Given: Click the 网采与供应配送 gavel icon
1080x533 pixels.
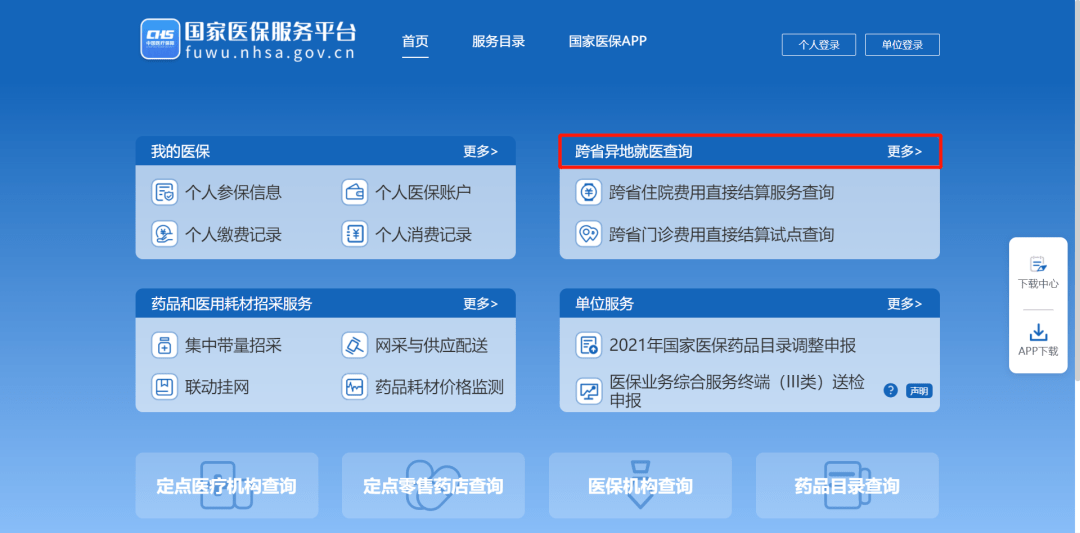Looking at the screenshot, I should (355, 345).
